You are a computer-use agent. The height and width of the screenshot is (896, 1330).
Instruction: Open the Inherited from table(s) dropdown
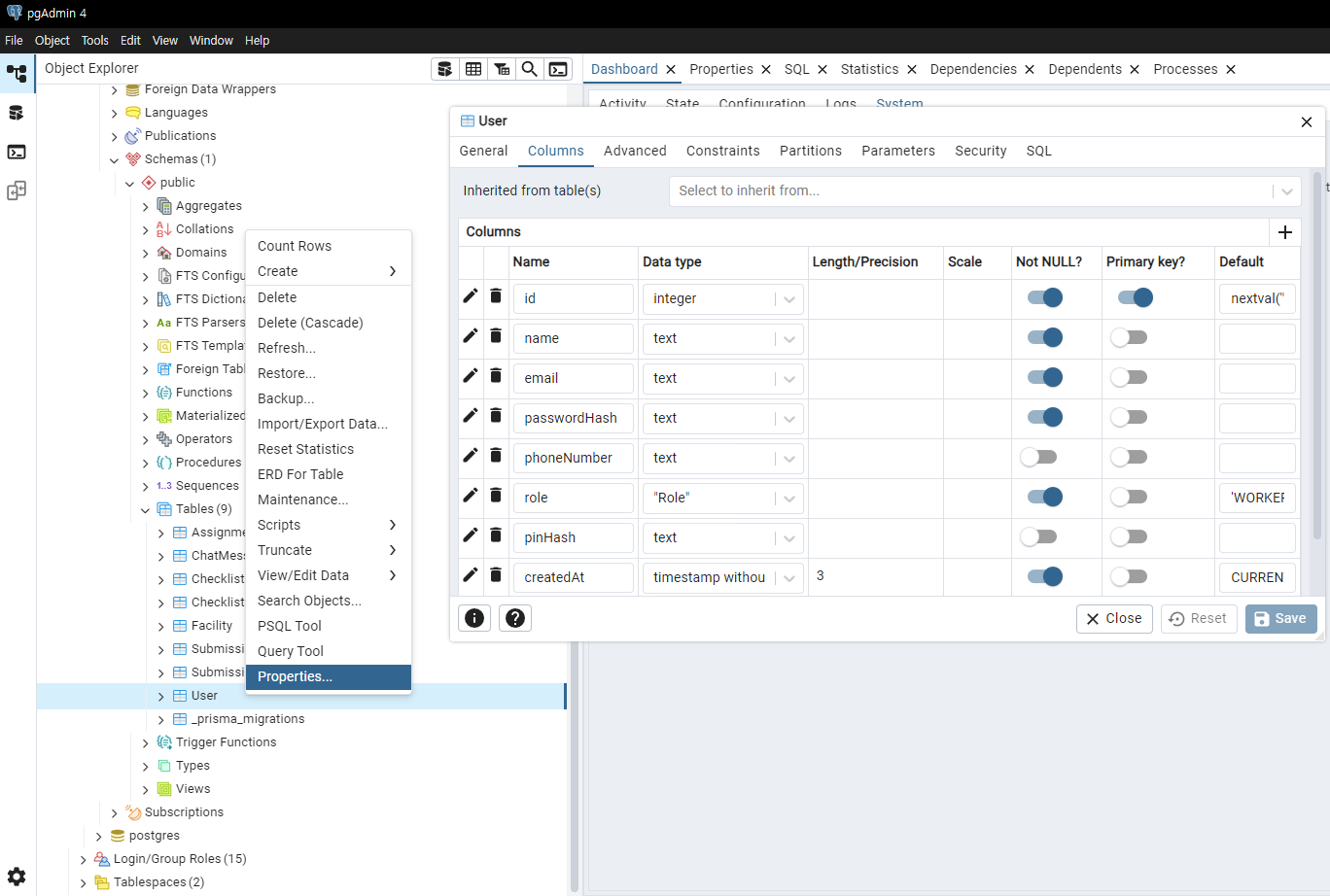(985, 190)
